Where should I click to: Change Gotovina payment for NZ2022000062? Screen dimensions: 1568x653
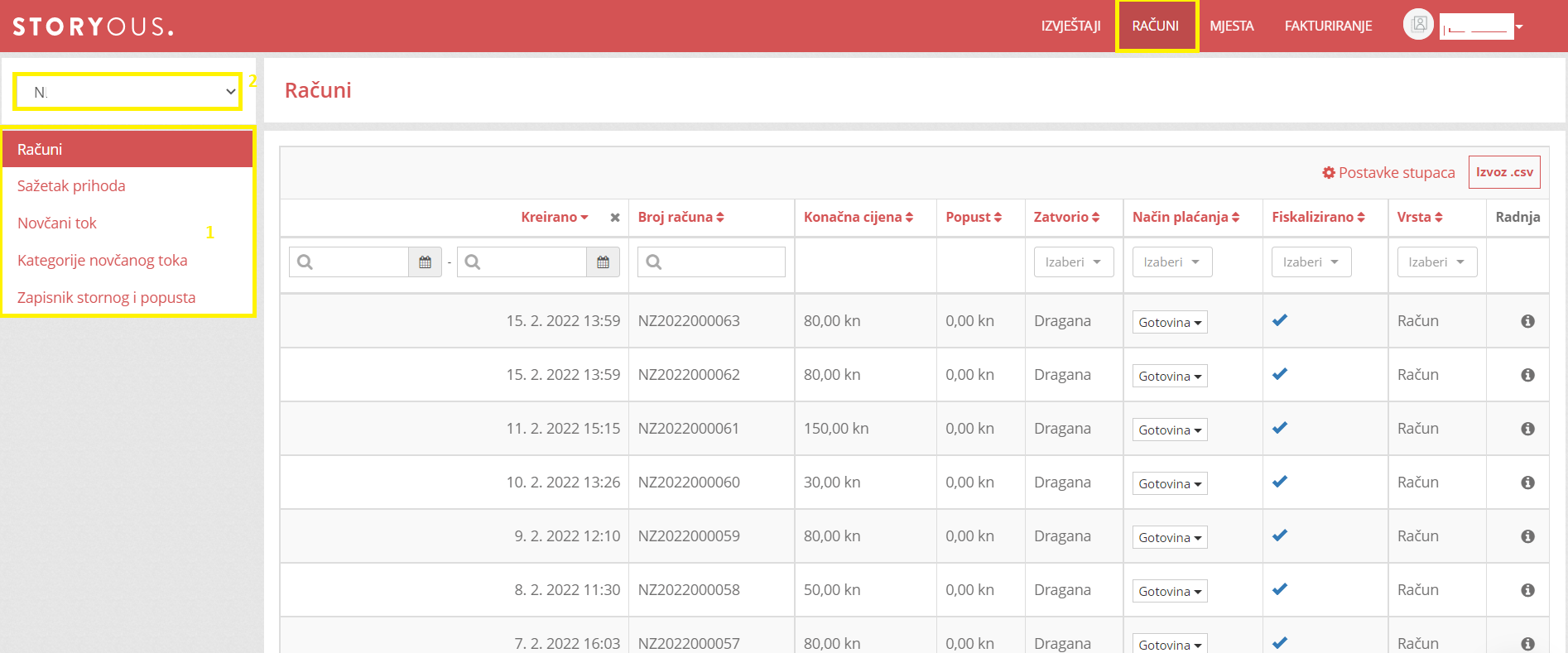point(1170,376)
